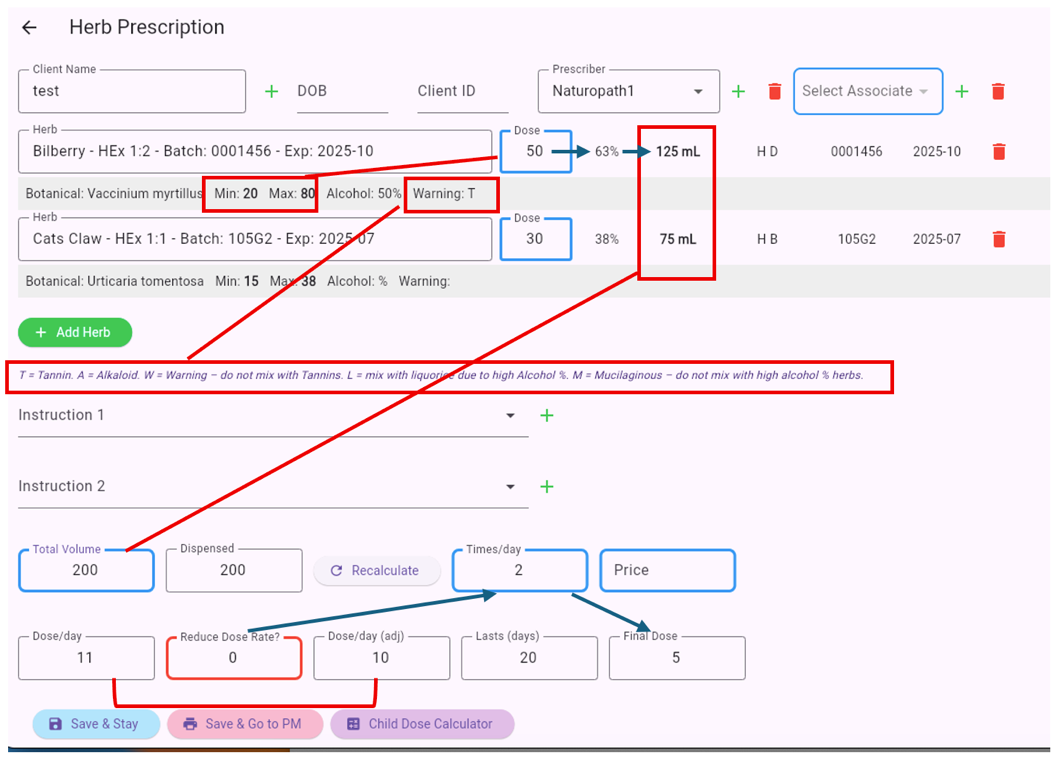Click Botanical: Urticaria tomentosa text
The image size is (1062, 761).
114,282
